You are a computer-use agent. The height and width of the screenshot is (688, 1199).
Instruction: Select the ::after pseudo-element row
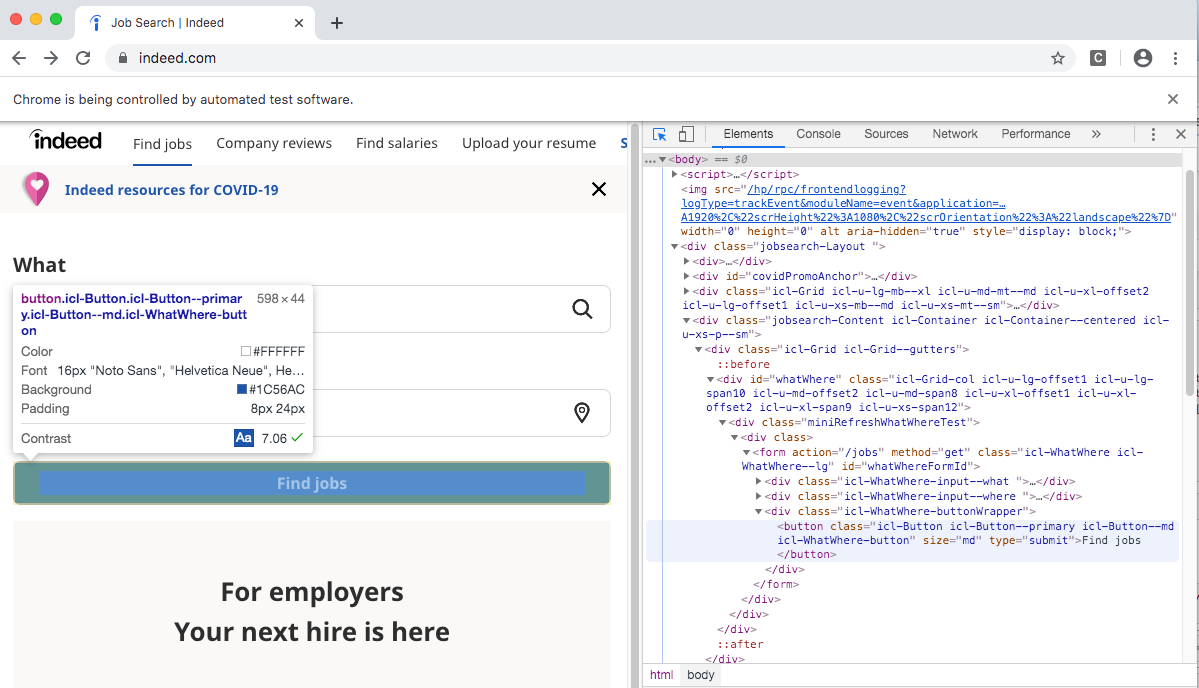[740, 644]
